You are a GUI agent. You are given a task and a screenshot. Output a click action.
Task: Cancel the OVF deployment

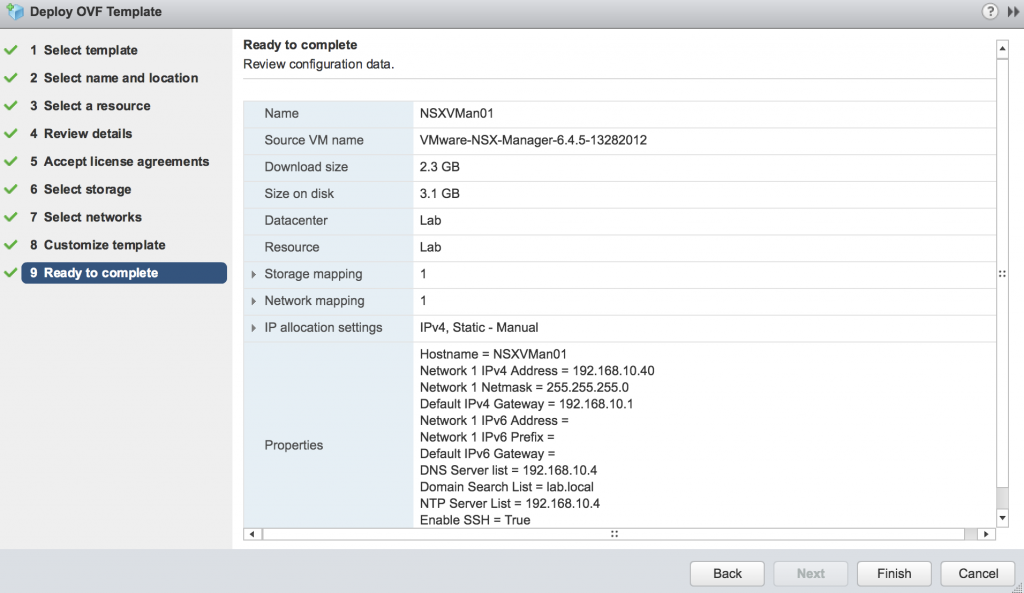978,573
